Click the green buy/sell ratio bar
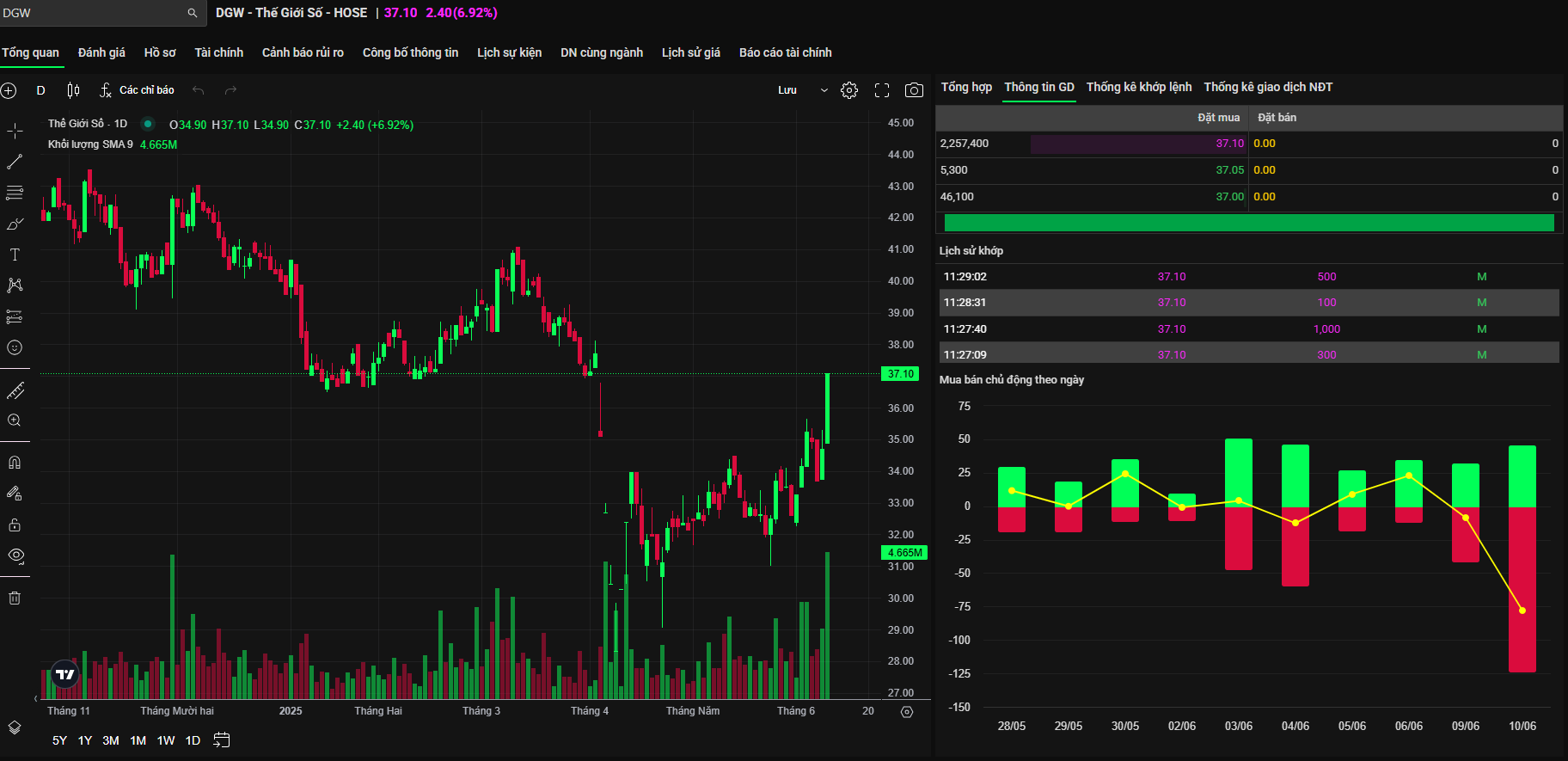The image size is (1568, 761). tap(1249, 223)
